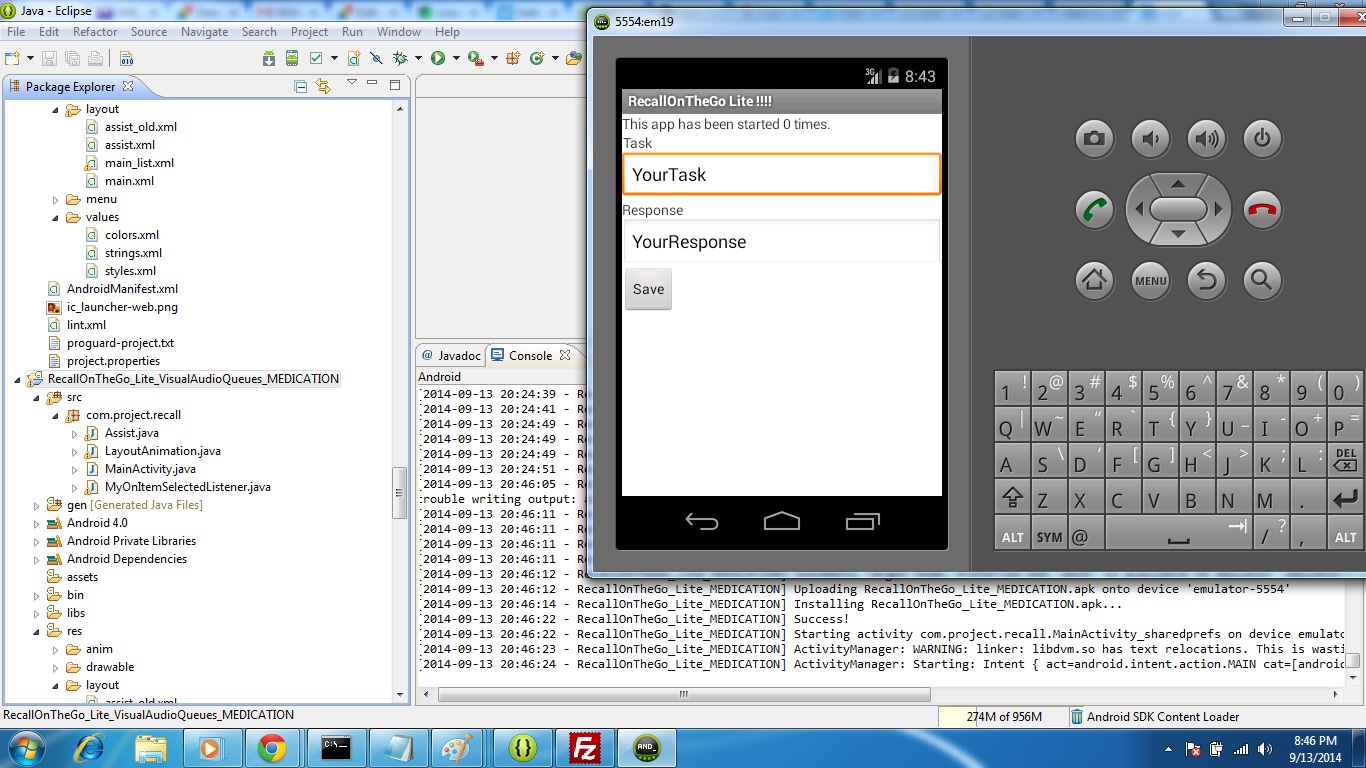Expand the menu folder node
This screenshot has height=768, width=1366.
point(56,199)
